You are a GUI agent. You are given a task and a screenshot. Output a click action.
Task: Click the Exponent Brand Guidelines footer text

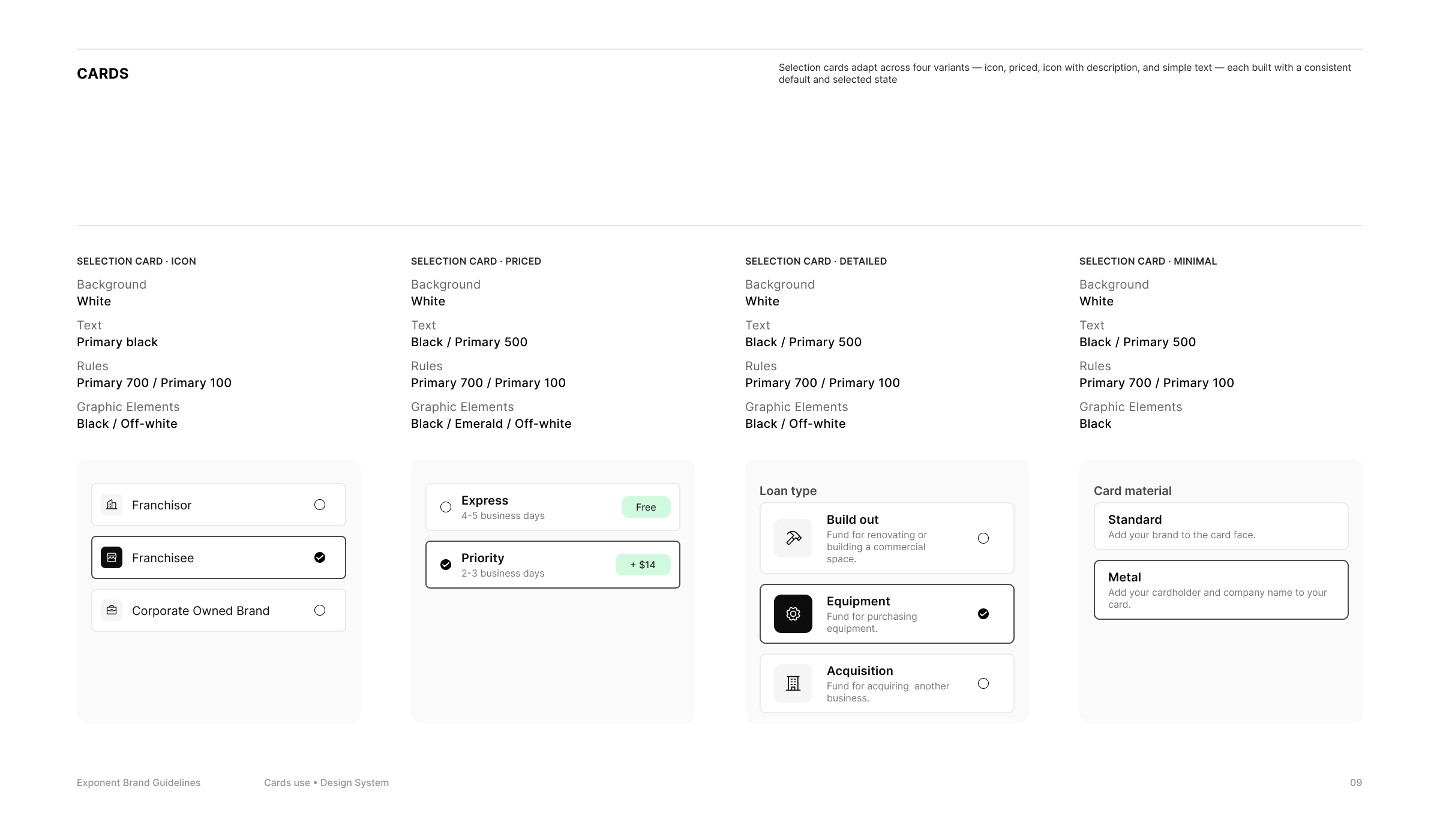tap(139, 782)
